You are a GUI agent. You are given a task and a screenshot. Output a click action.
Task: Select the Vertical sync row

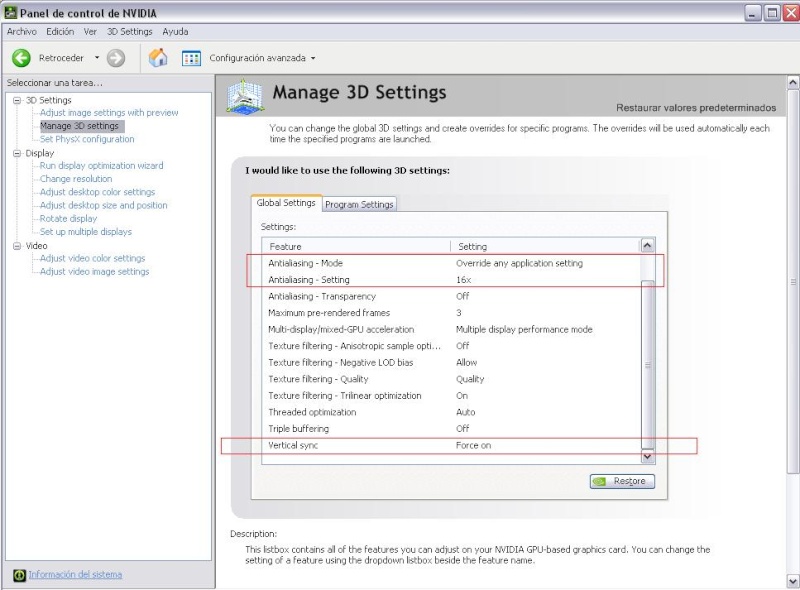pos(452,446)
